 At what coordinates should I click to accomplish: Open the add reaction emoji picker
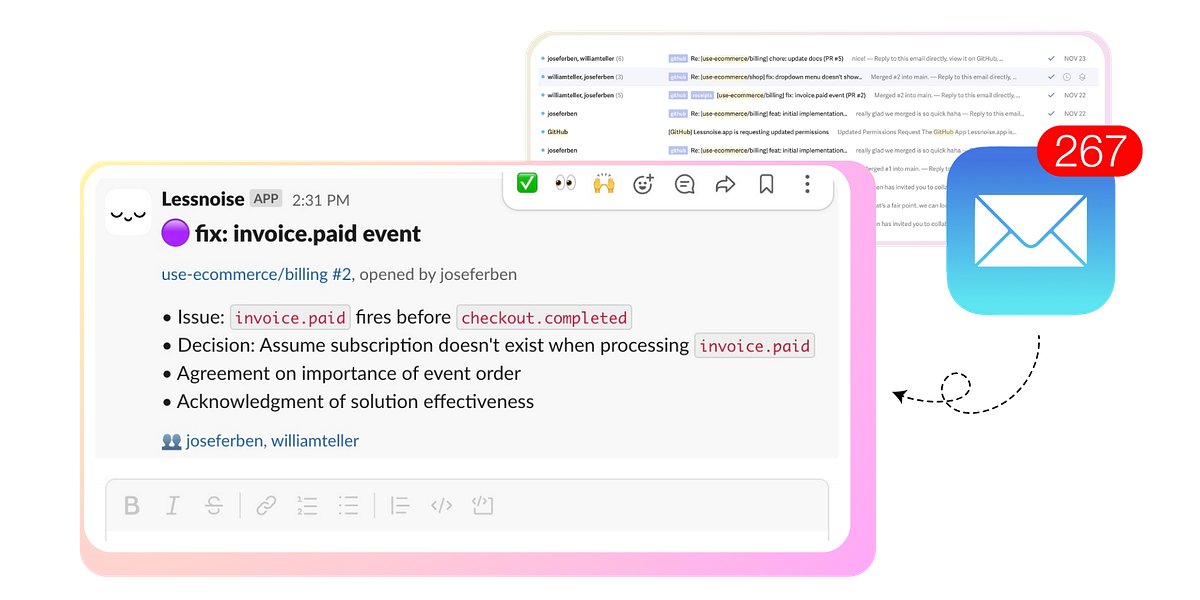pos(644,183)
